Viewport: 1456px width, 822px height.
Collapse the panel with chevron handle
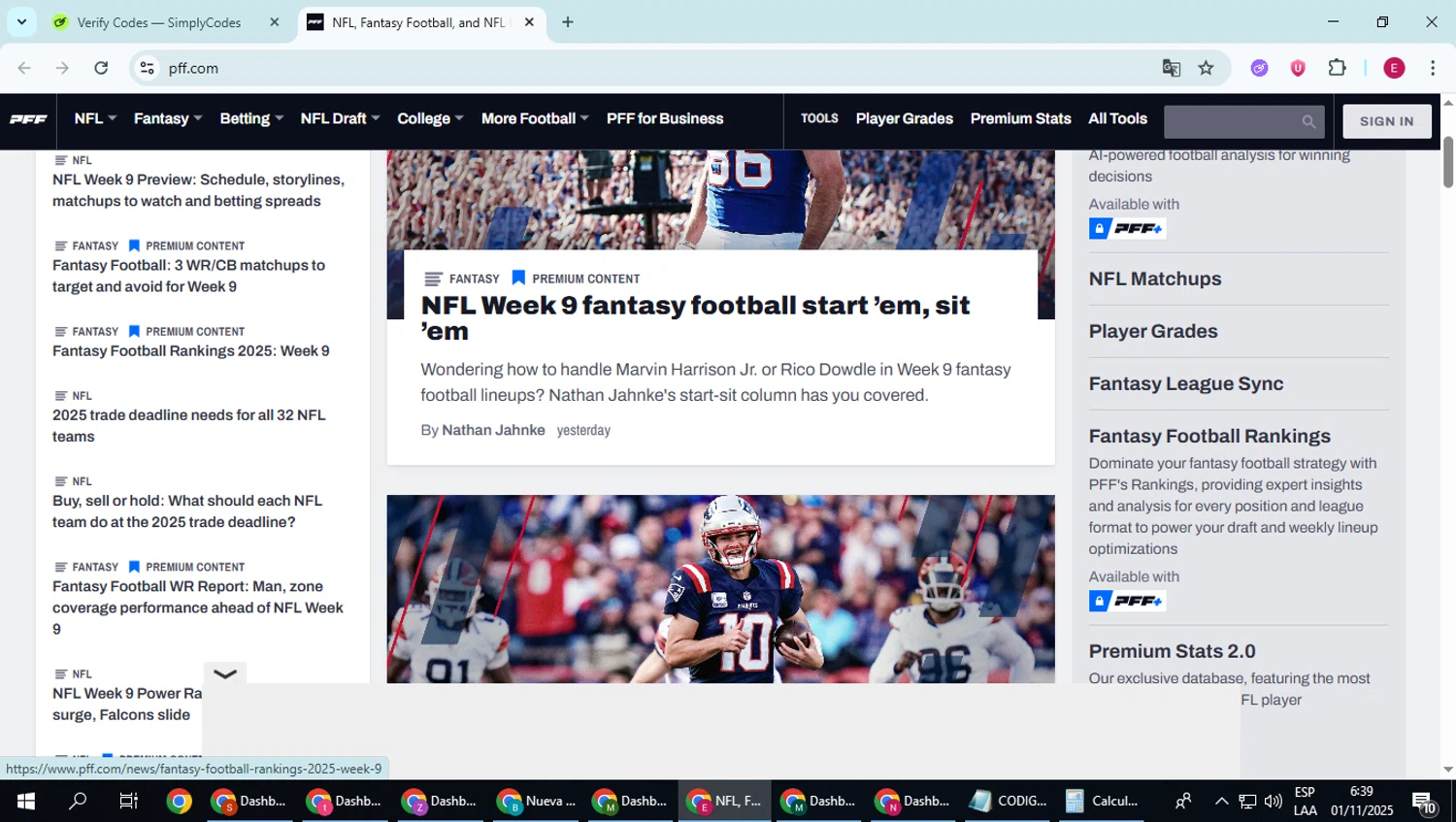pyautogui.click(x=225, y=674)
